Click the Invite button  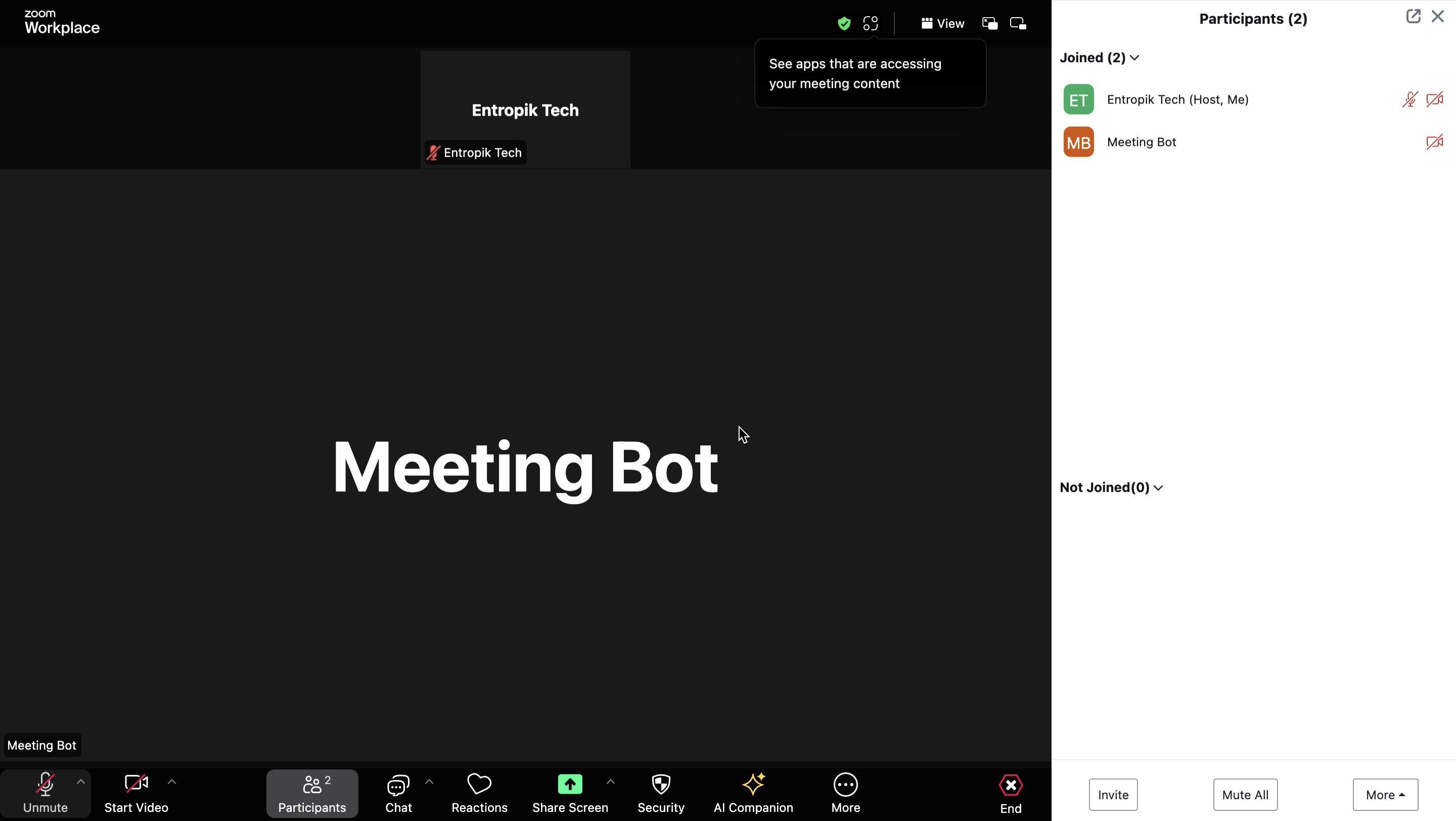point(1113,794)
